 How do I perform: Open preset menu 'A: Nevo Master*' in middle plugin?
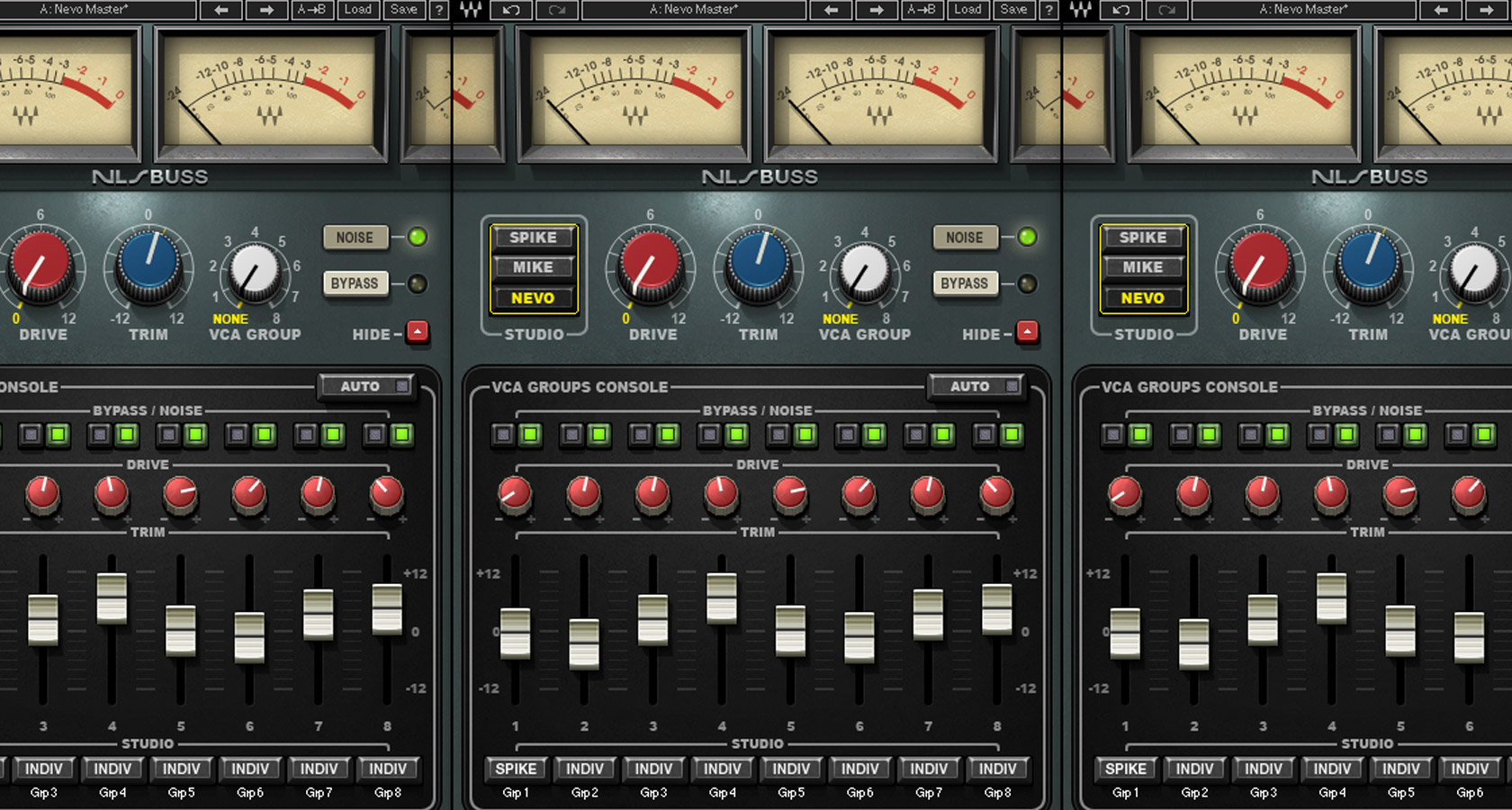(x=694, y=10)
